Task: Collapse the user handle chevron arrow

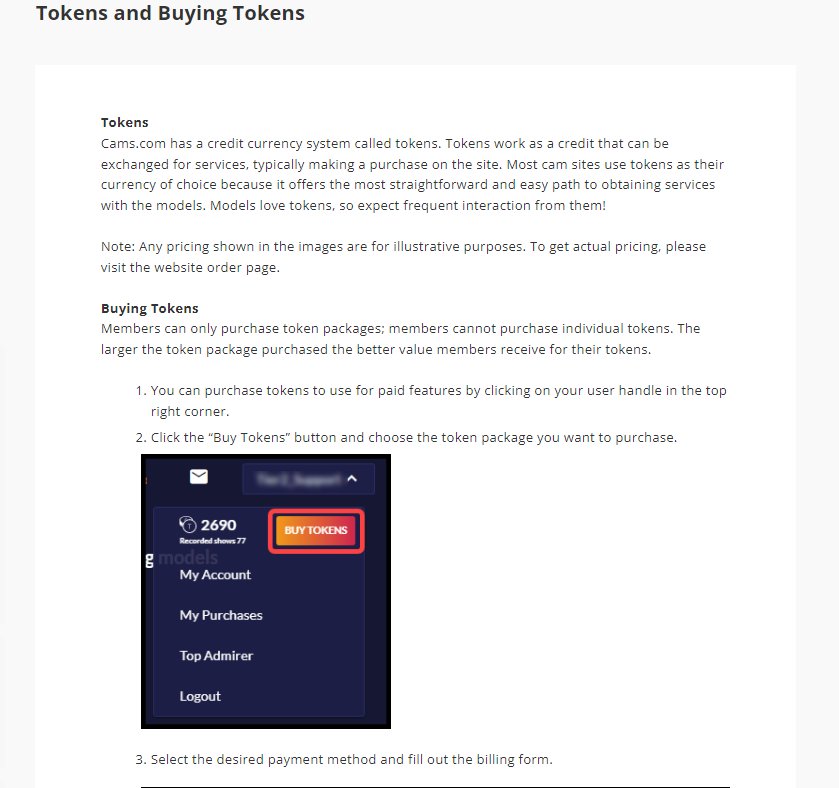Action: point(352,478)
